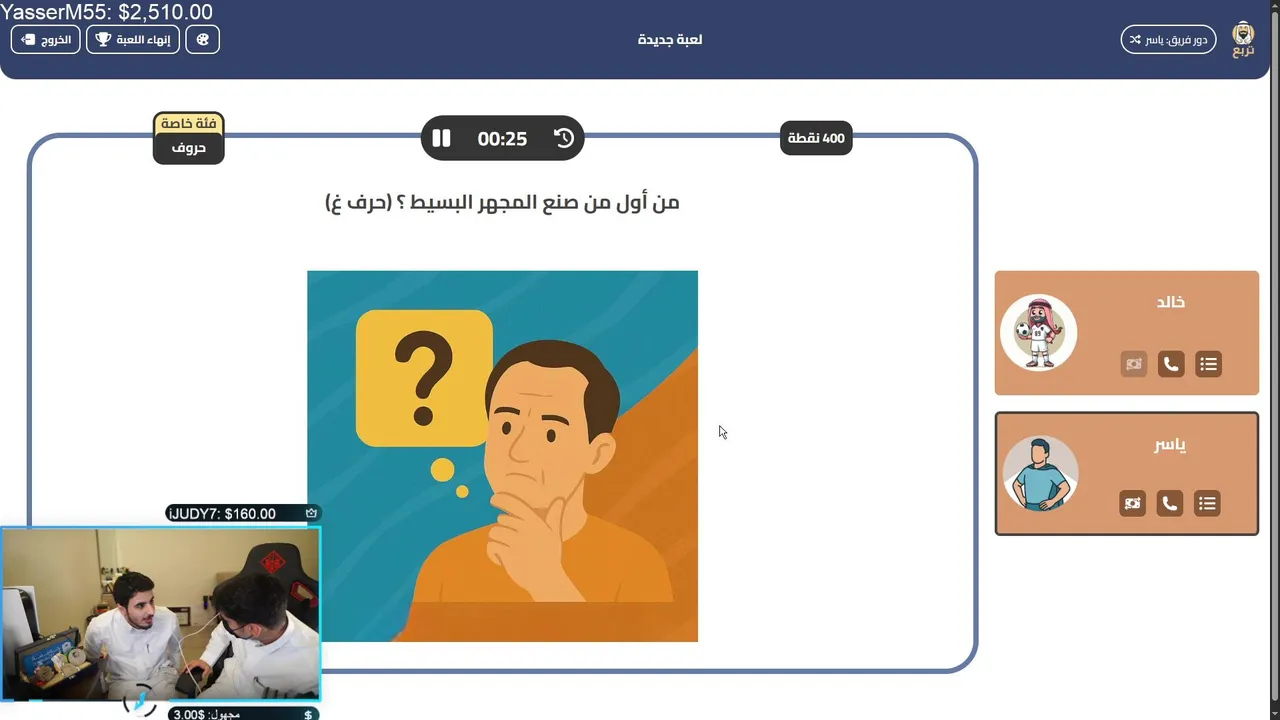Use ياسر team's phone call lifeline

coord(1170,503)
